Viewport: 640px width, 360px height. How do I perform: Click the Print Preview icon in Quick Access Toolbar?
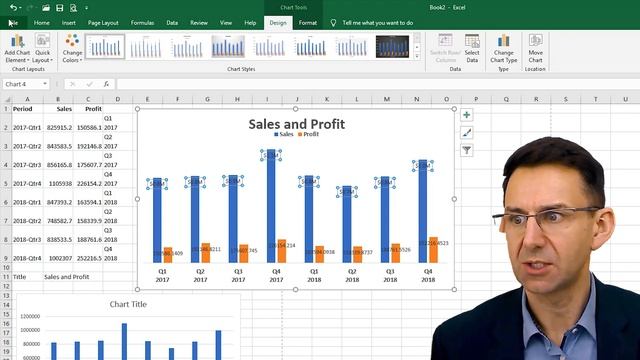[x=73, y=8]
